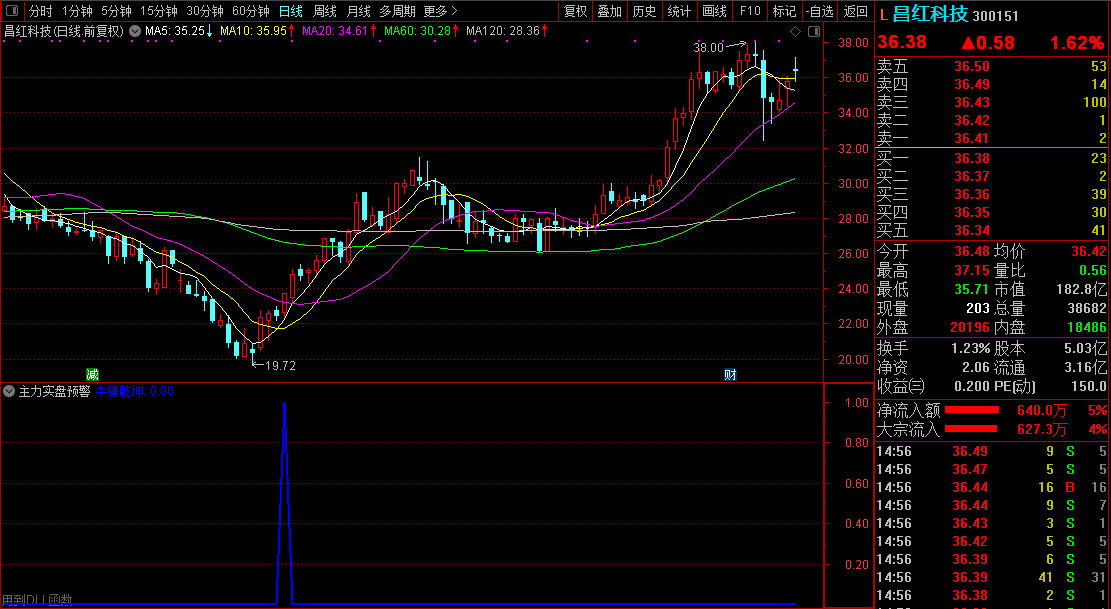The height and width of the screenshot is (609, 1111).
Task: Click the 昌红科技(日线.前复权) chart title
Action: point(64,31)
